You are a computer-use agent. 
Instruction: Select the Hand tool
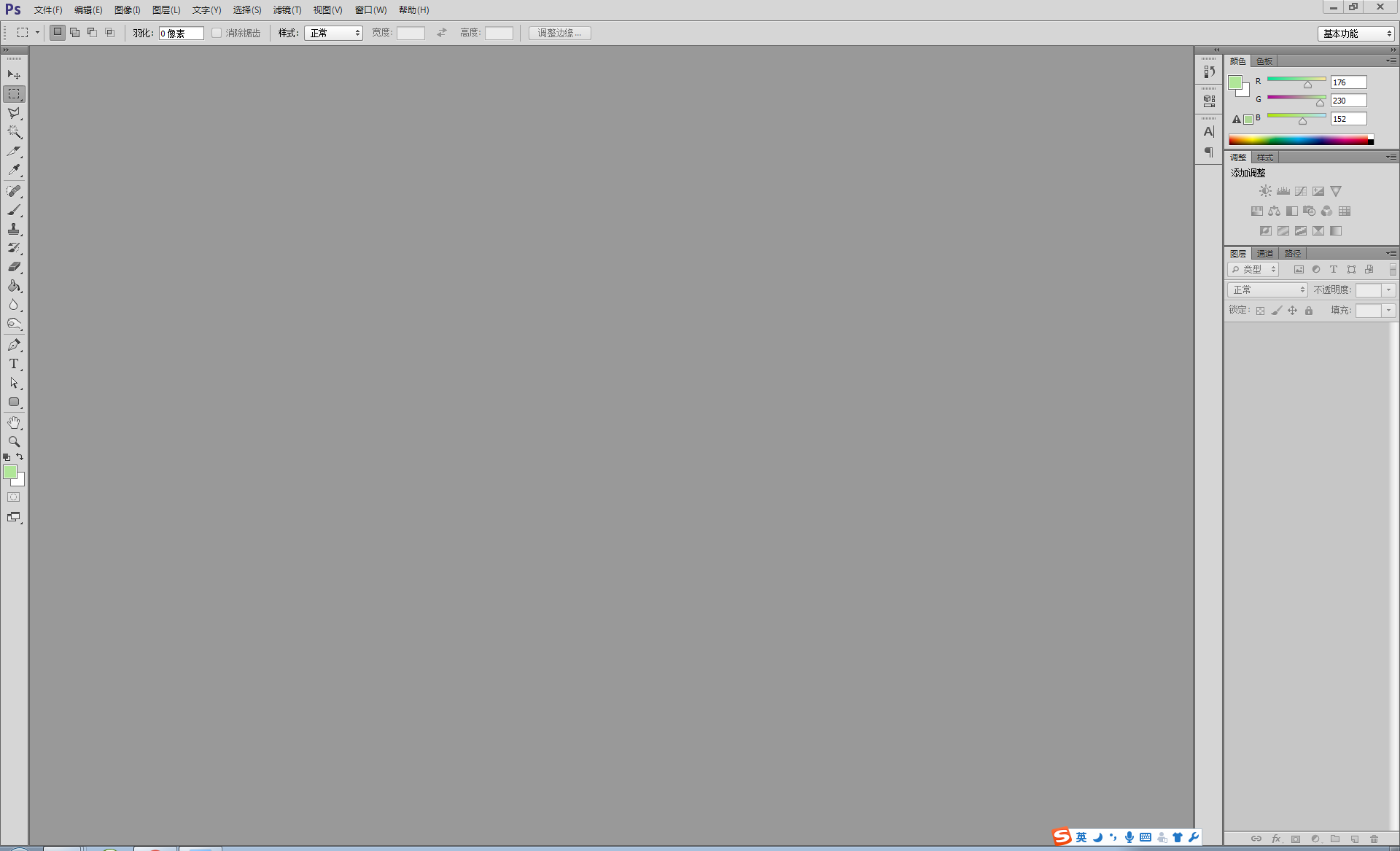(x=14, y=422)
